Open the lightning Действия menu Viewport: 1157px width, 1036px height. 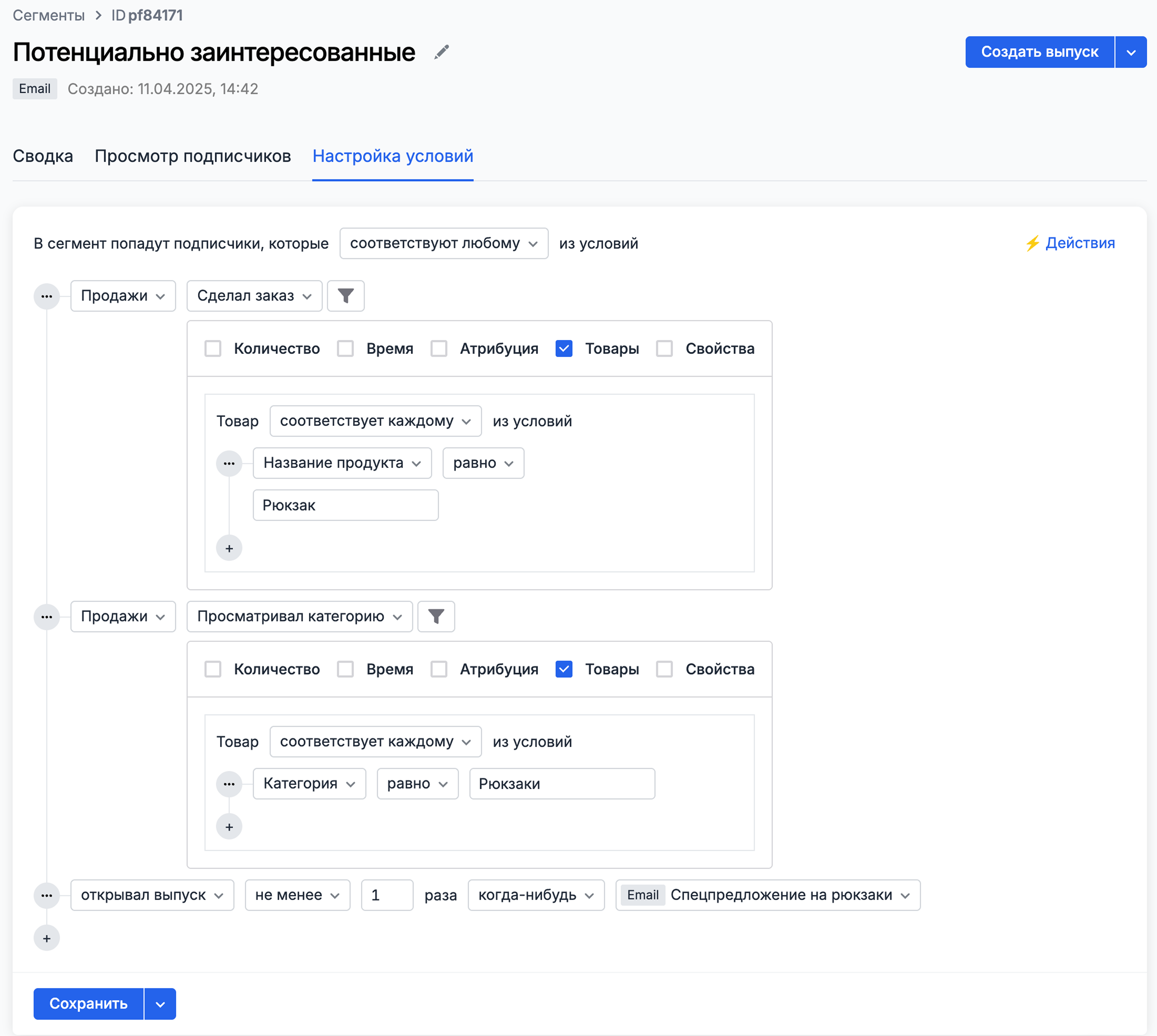(x=1070, y=243)
